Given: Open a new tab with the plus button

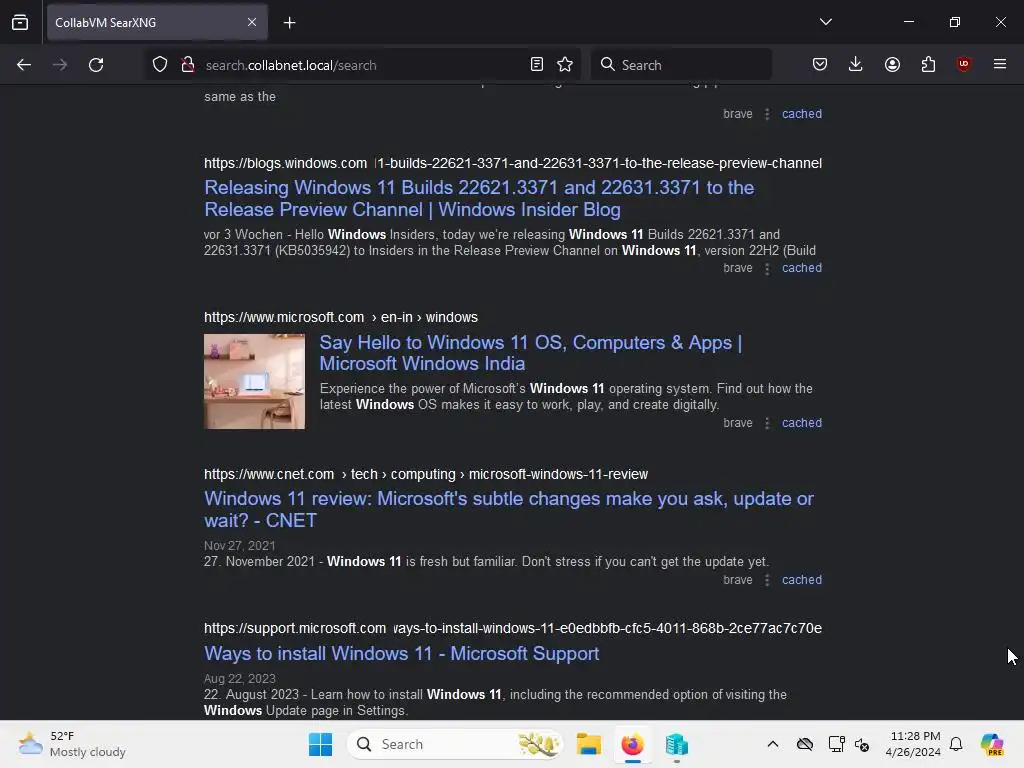Looking at the screenshot, I should click(289, 22).
